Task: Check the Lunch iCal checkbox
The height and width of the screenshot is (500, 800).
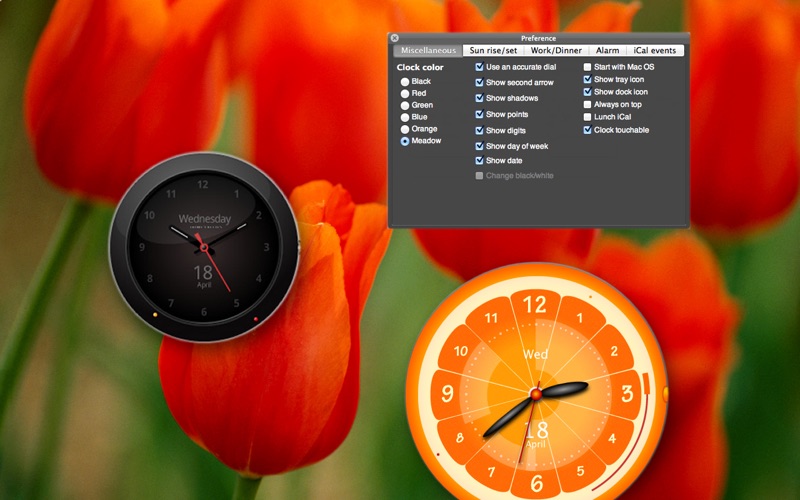Action: 588,117
